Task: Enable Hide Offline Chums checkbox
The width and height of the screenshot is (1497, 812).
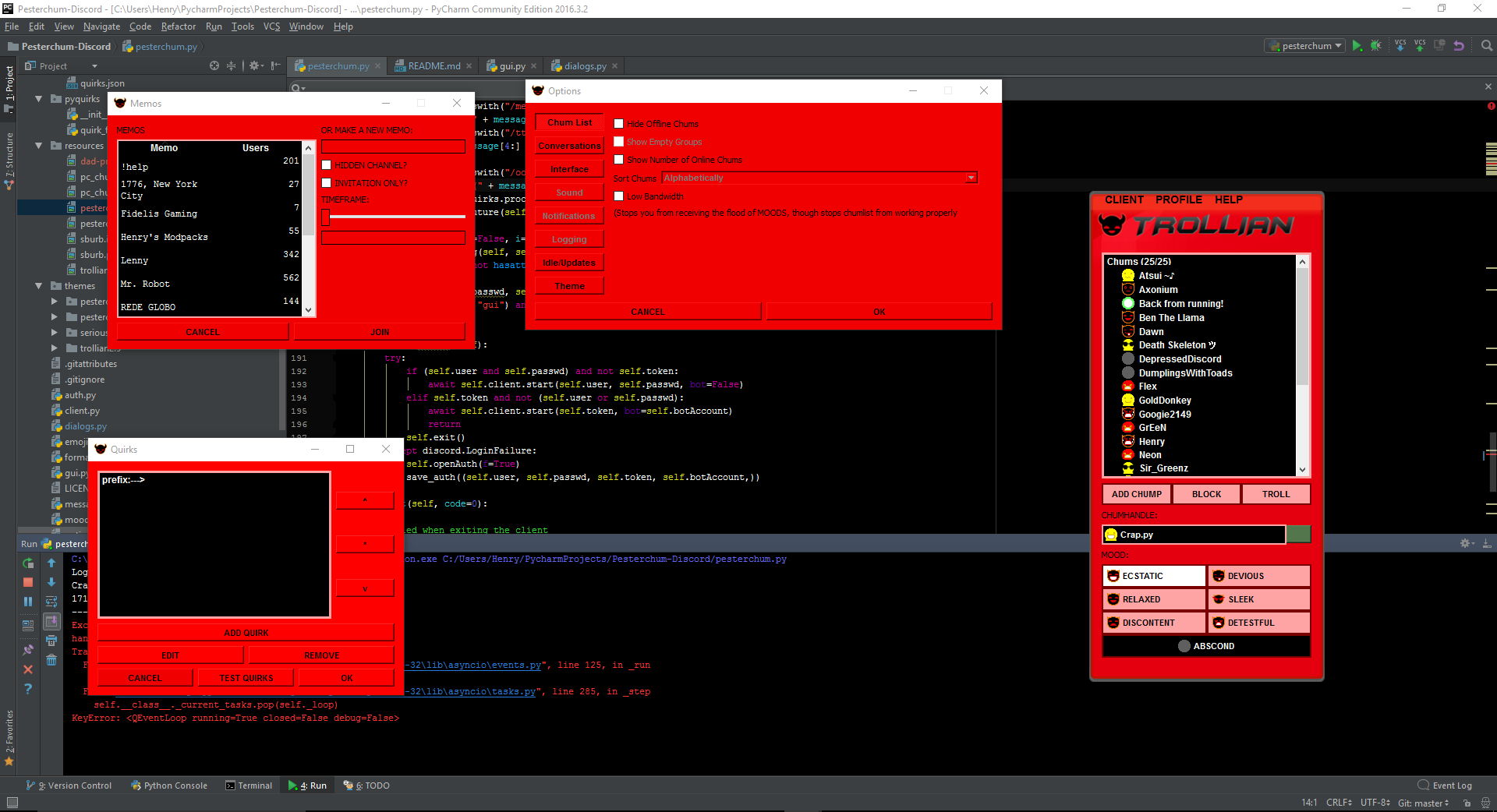Action: click(x=618, y=123)
